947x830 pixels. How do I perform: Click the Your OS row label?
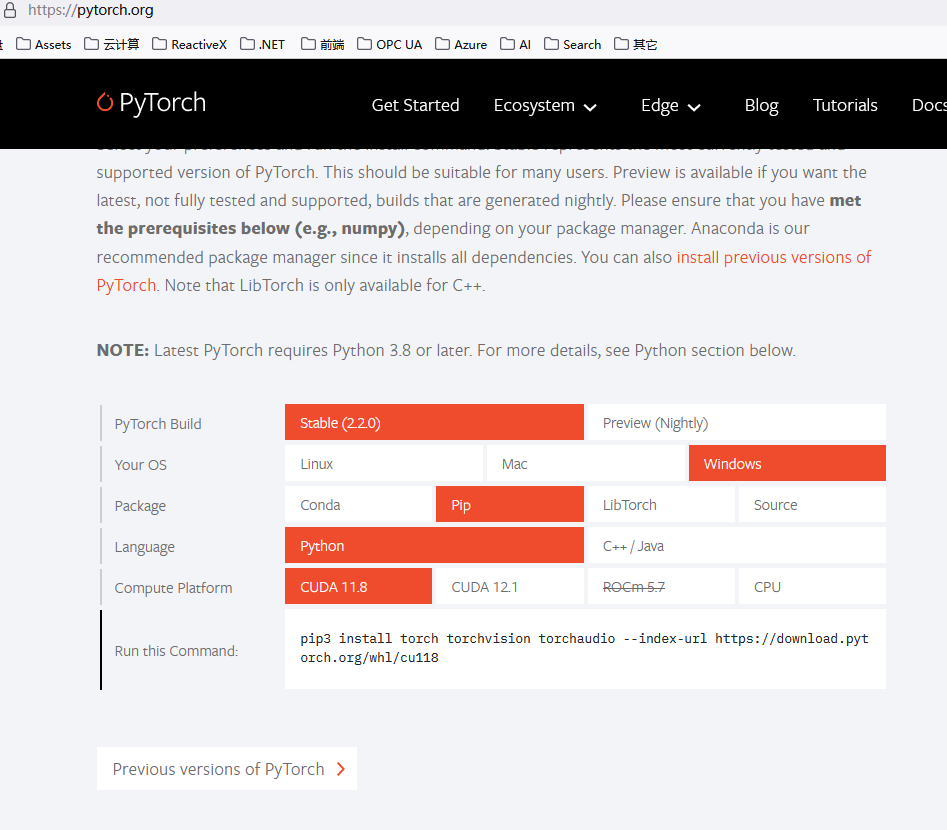pos(141,465)
